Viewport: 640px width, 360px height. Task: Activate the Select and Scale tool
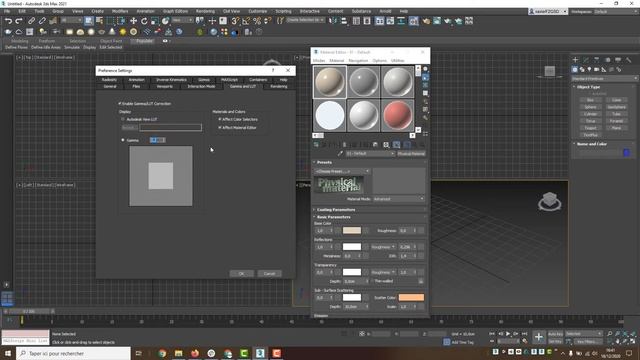[x=155, y=21]
